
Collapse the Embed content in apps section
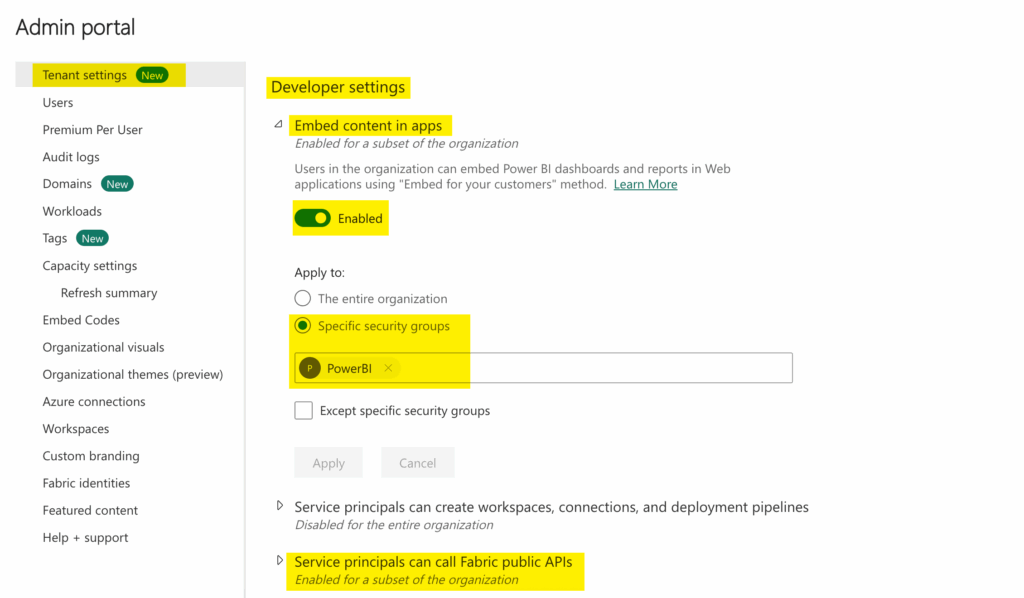click(x=279, y=125)
